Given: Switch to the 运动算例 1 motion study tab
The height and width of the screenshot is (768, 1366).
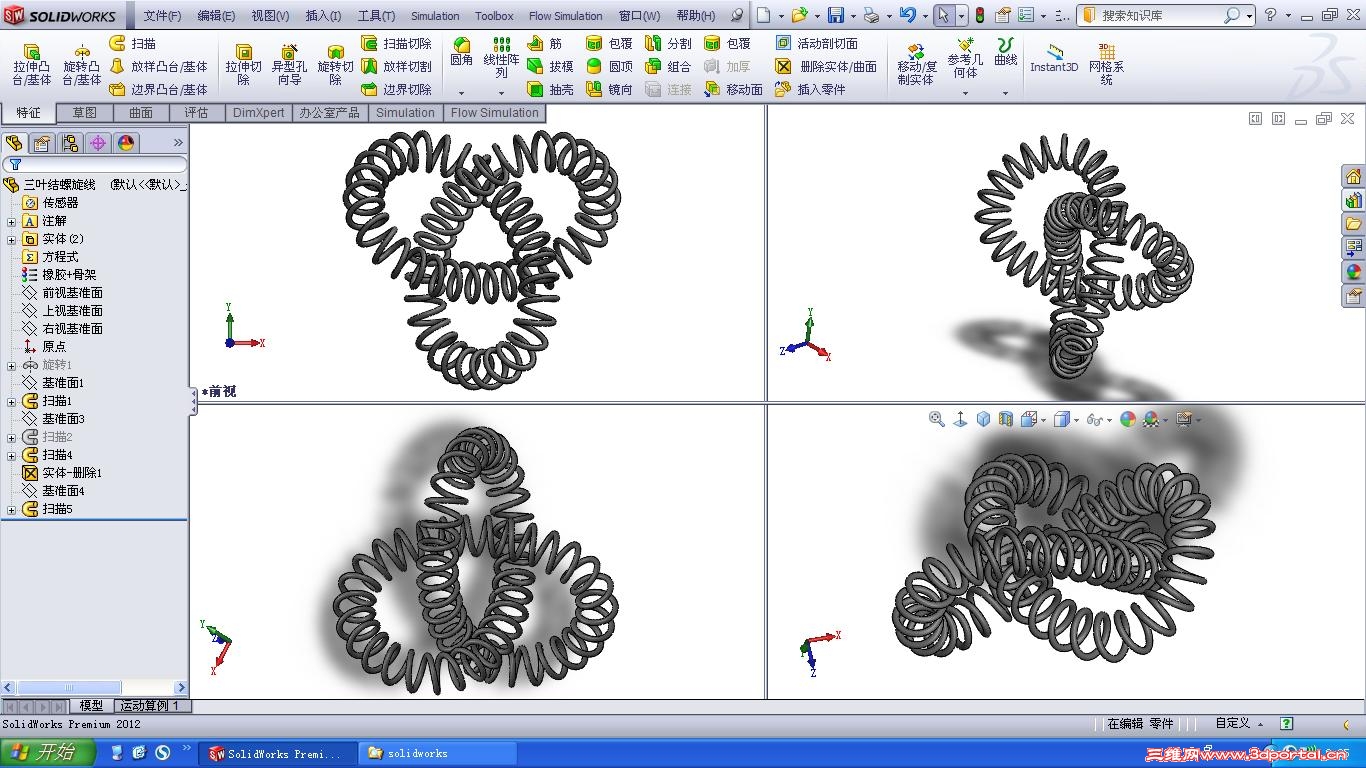Looking at the screenshot, I should (150, 705).
